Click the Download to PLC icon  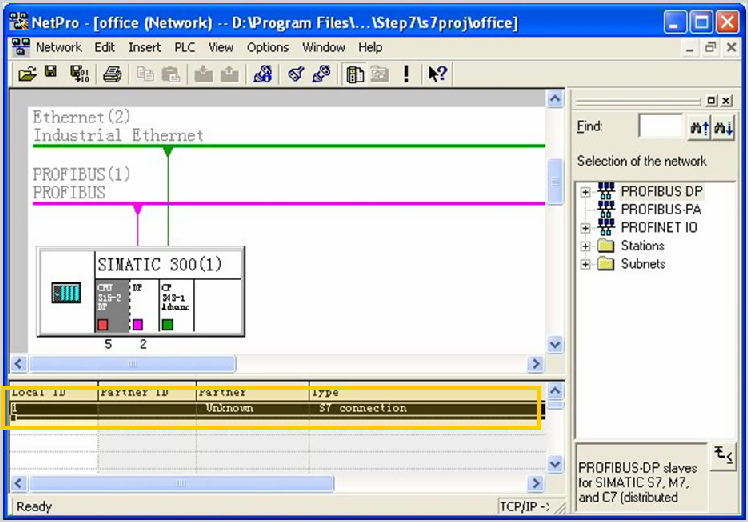[x=204, y=74]
